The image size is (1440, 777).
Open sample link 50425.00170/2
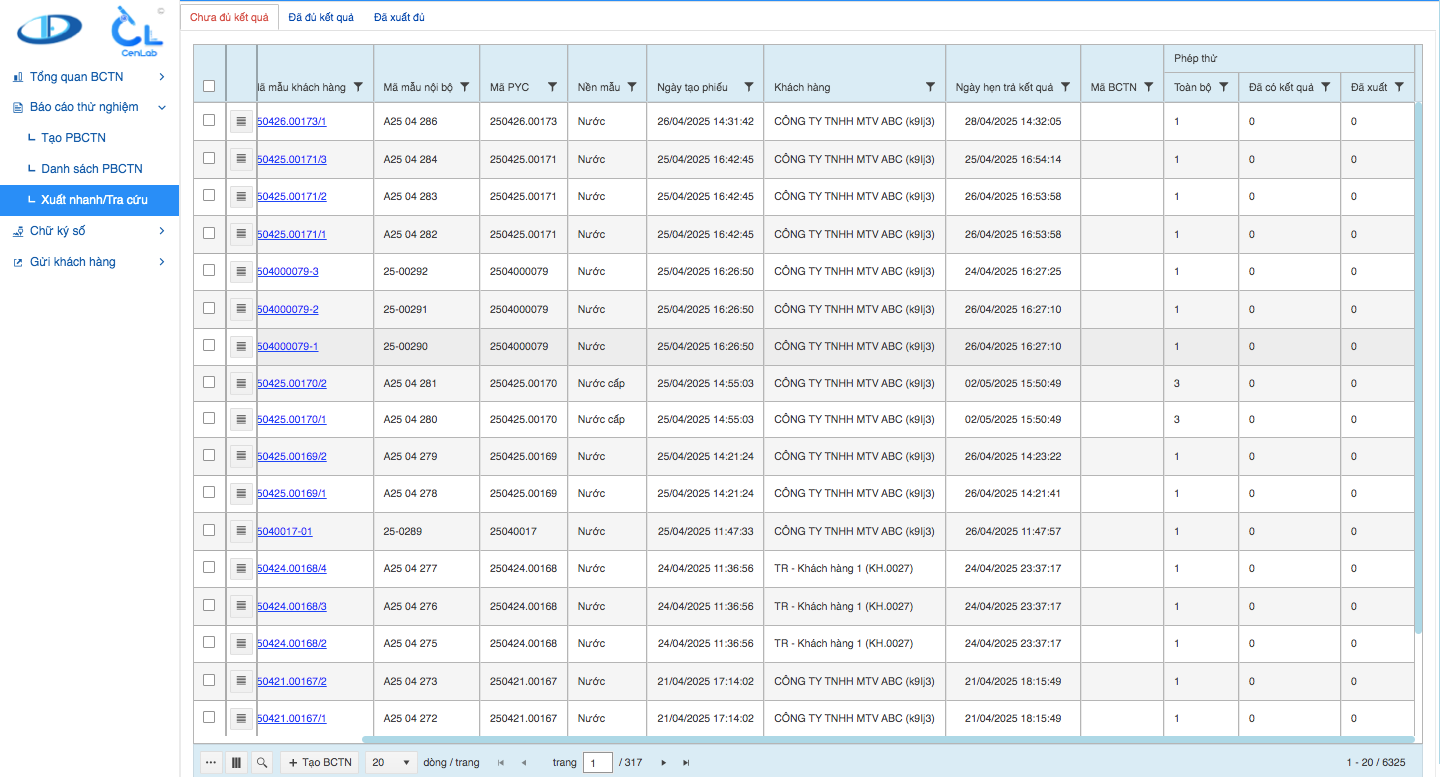click(292, 384)
